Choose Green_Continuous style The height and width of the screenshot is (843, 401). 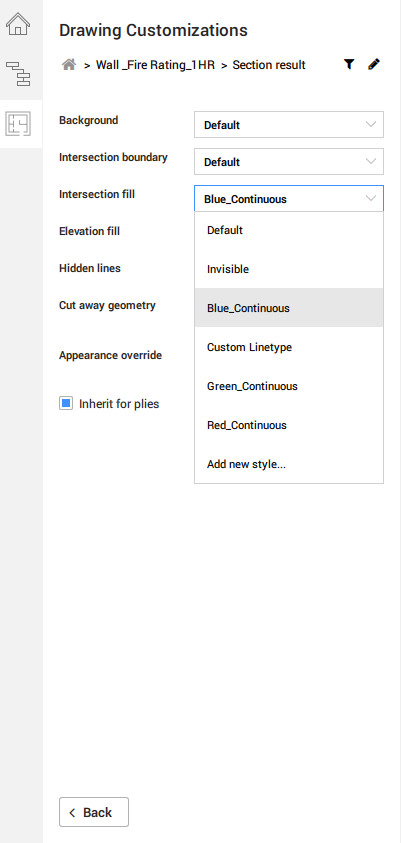click(x=289, y=386)
